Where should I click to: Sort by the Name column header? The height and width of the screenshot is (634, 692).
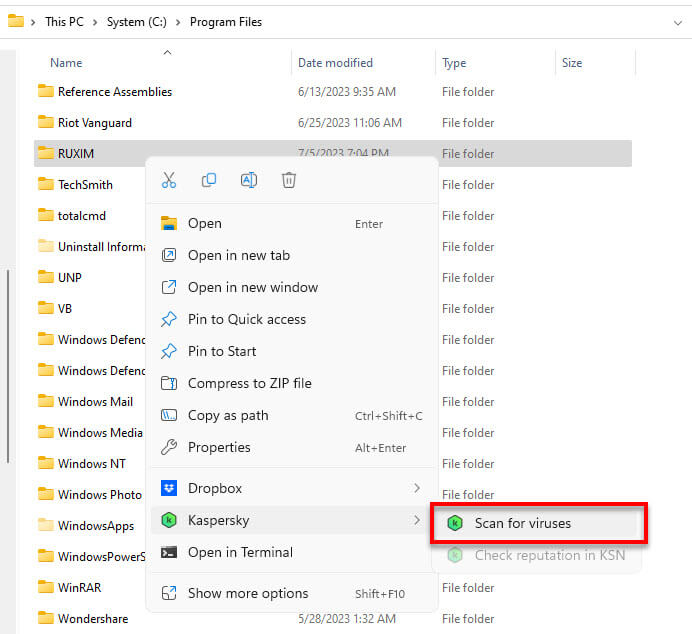(66, 63)
